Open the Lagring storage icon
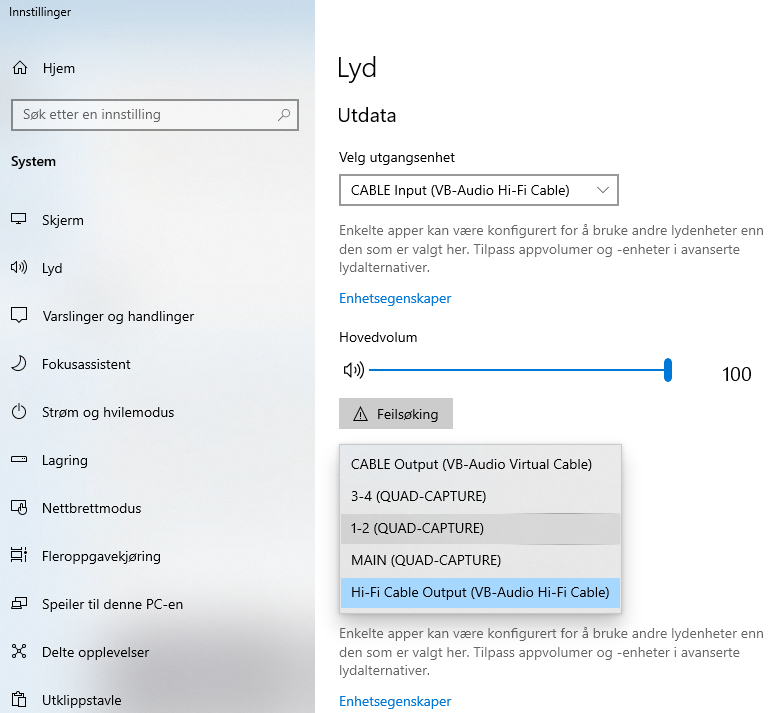The height and width of the screenshot is (713, 774). pos(19,460)
